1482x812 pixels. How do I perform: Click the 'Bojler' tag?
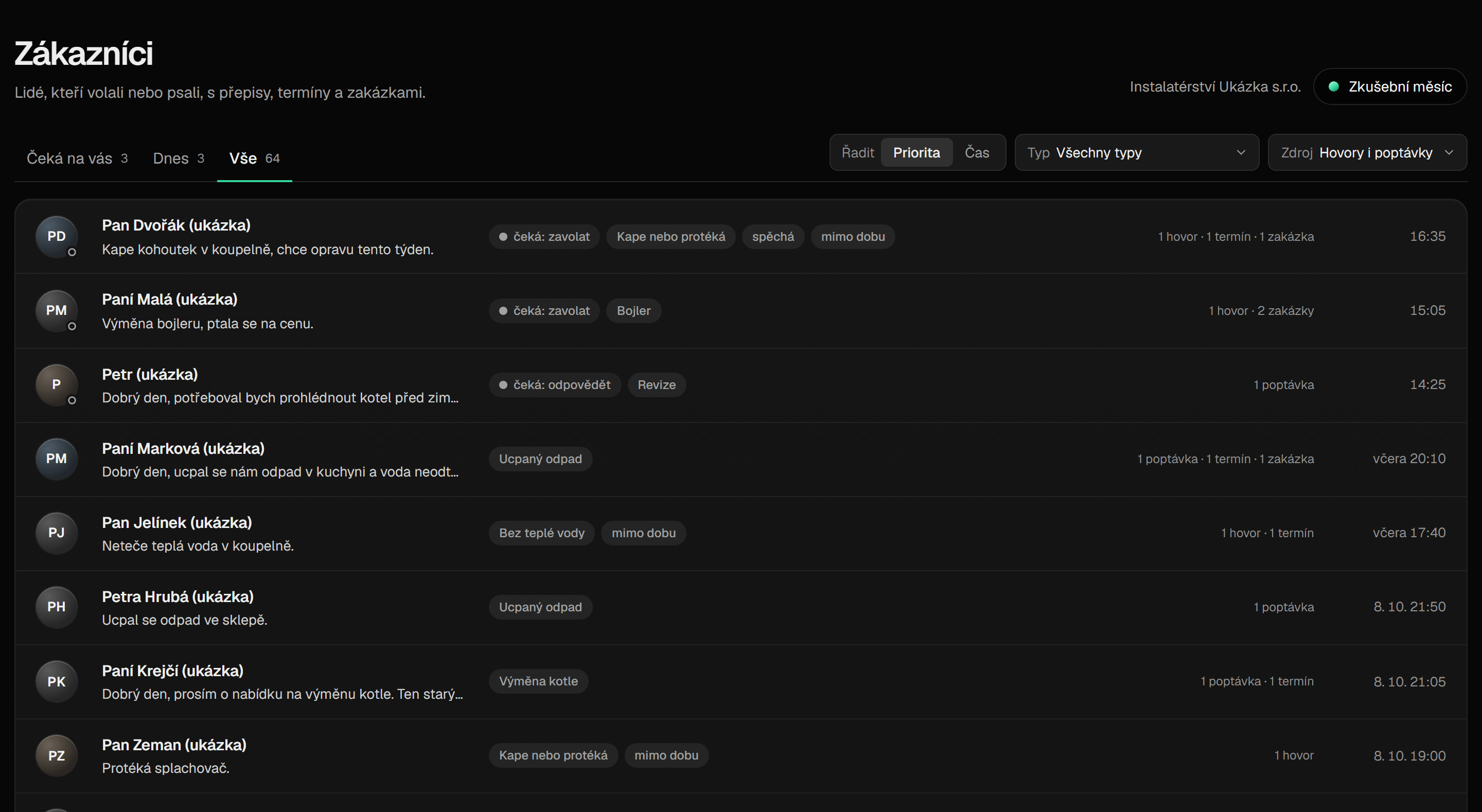(633, 311)
